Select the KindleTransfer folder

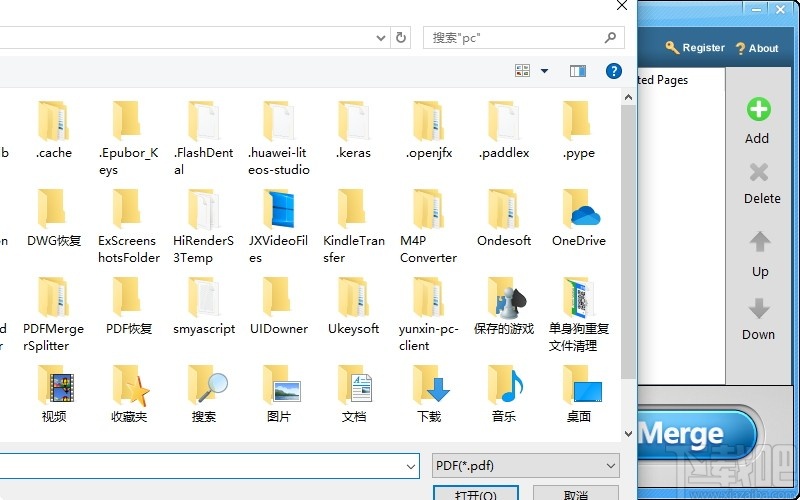(x=353, y=227)
